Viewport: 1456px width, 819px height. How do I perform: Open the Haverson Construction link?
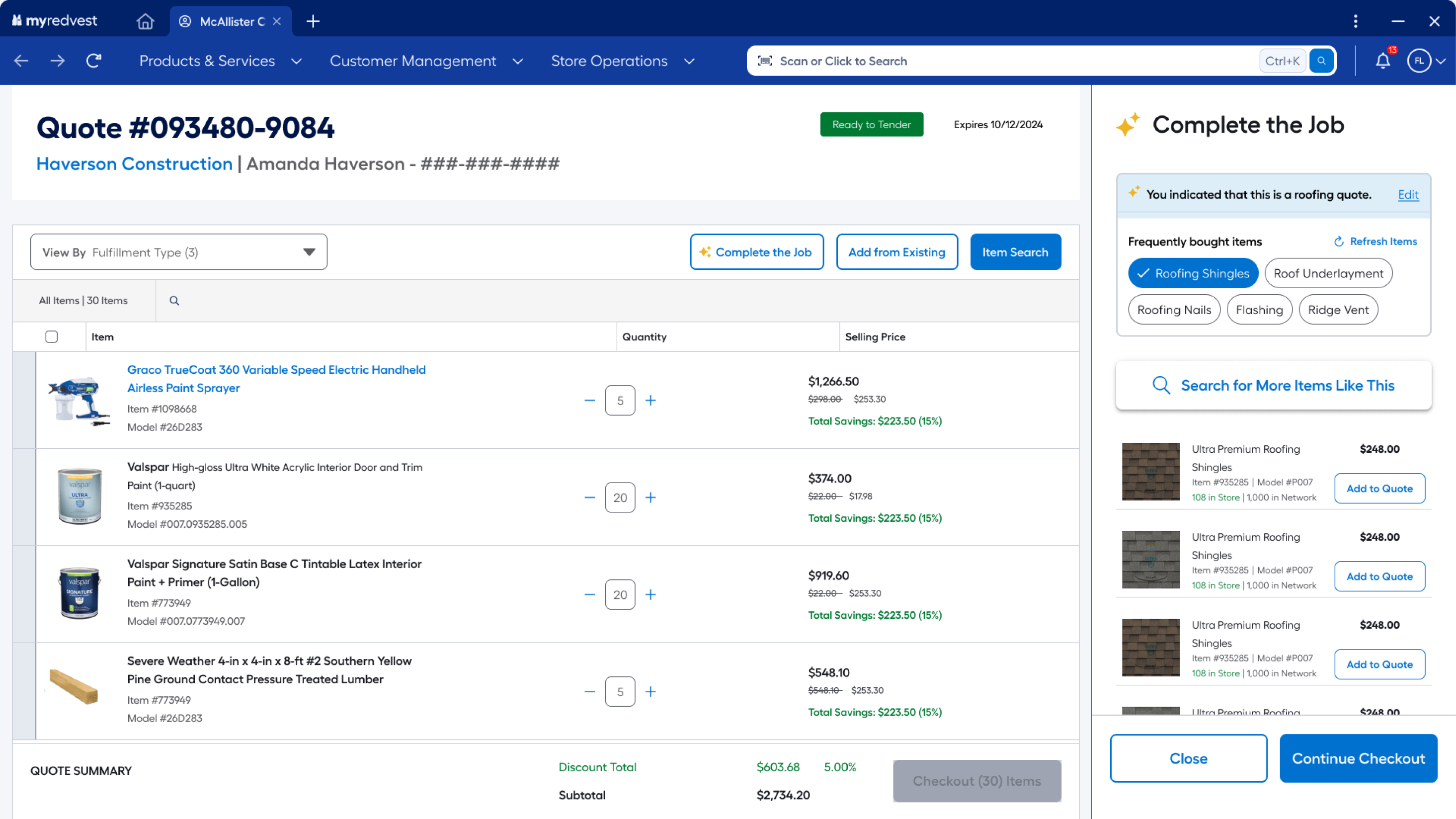point(135,164)
